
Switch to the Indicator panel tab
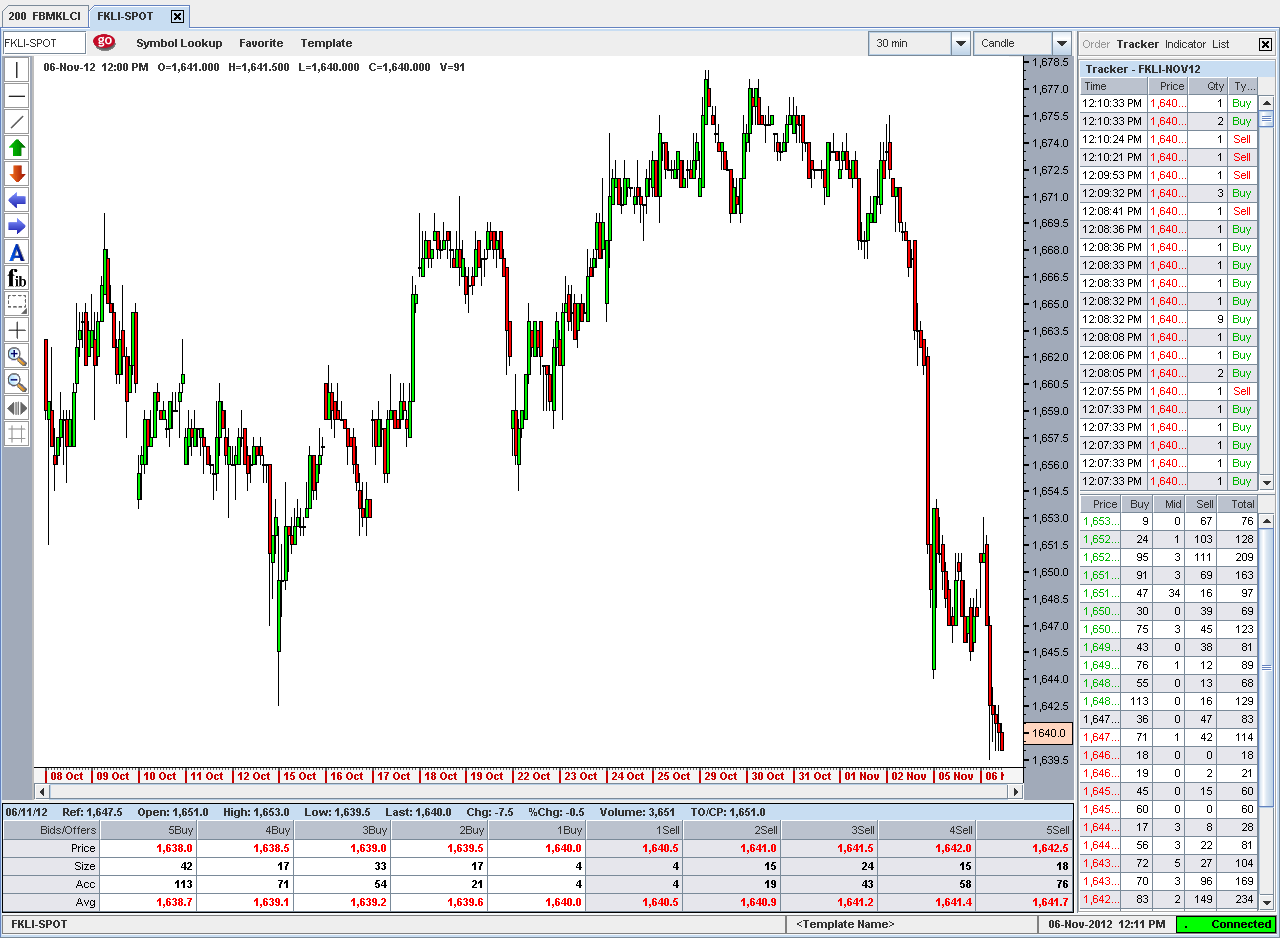pyautogui.click(x=1185, y=44)
